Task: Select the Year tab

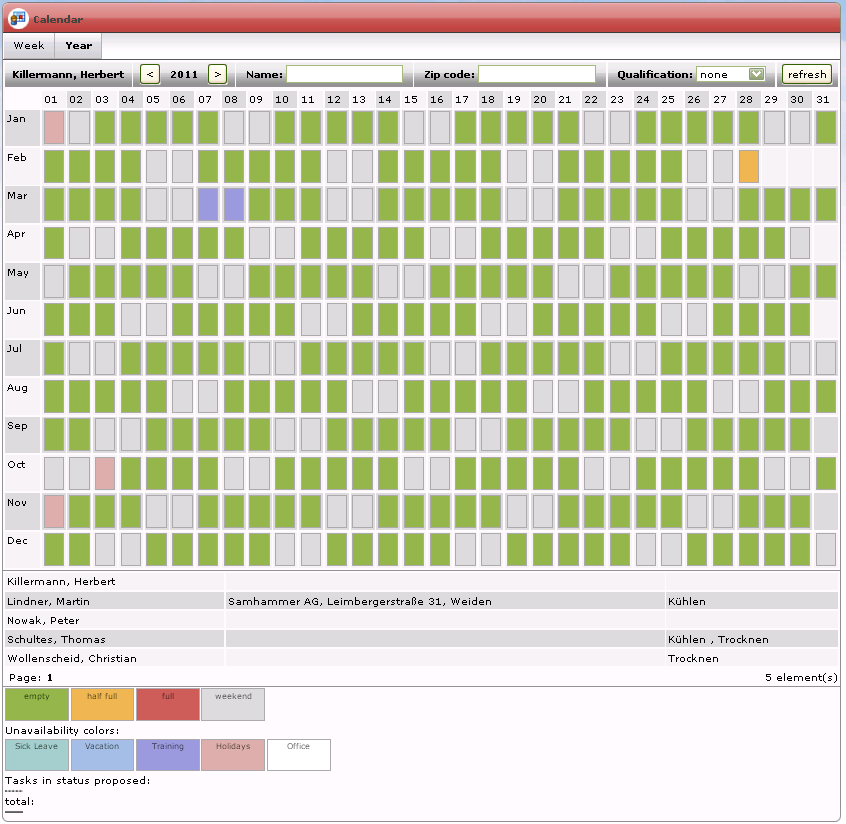Action: 79,46
